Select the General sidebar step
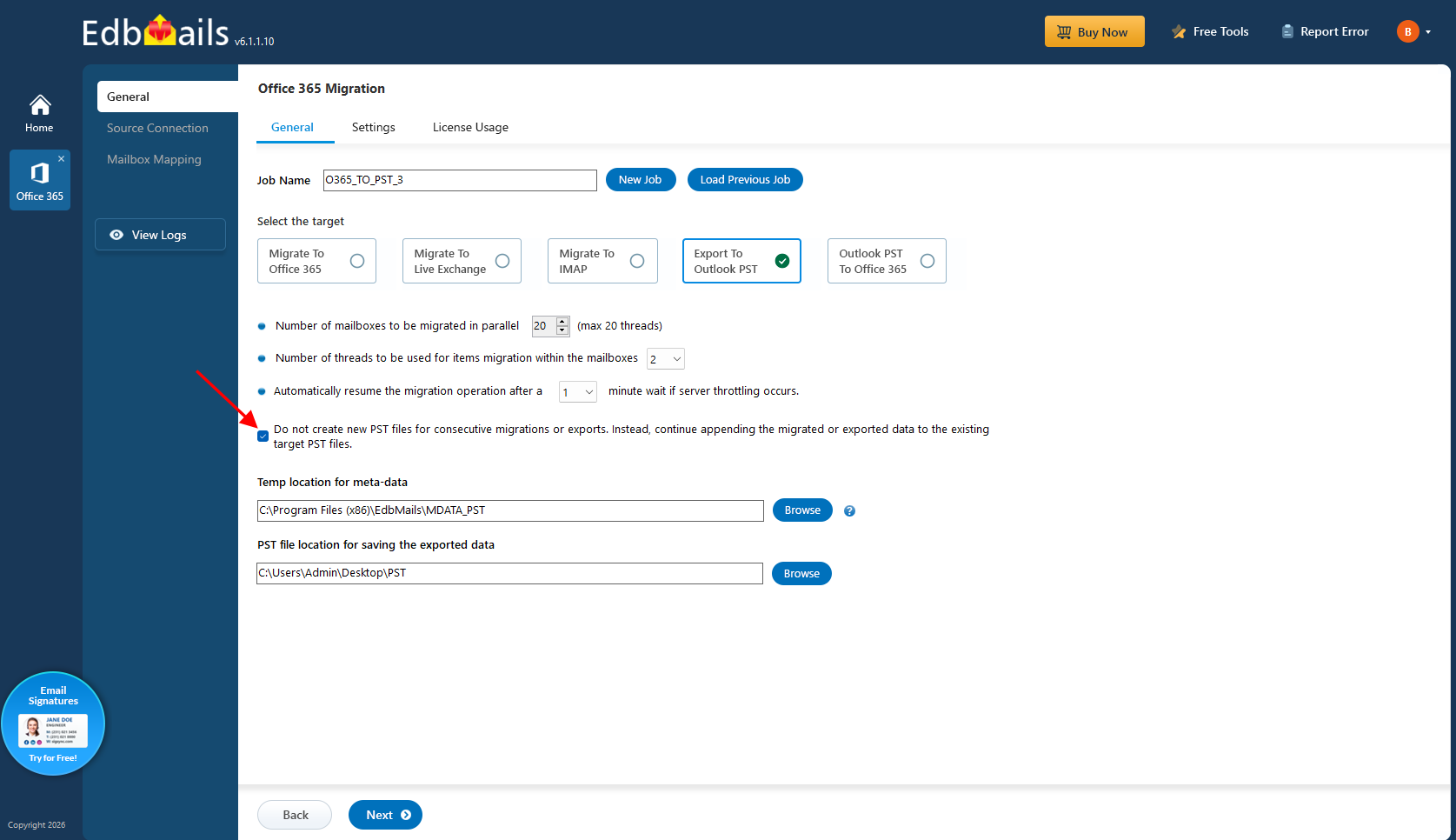The width and height of the screenshot is (1456, 840). click(168, 97)
